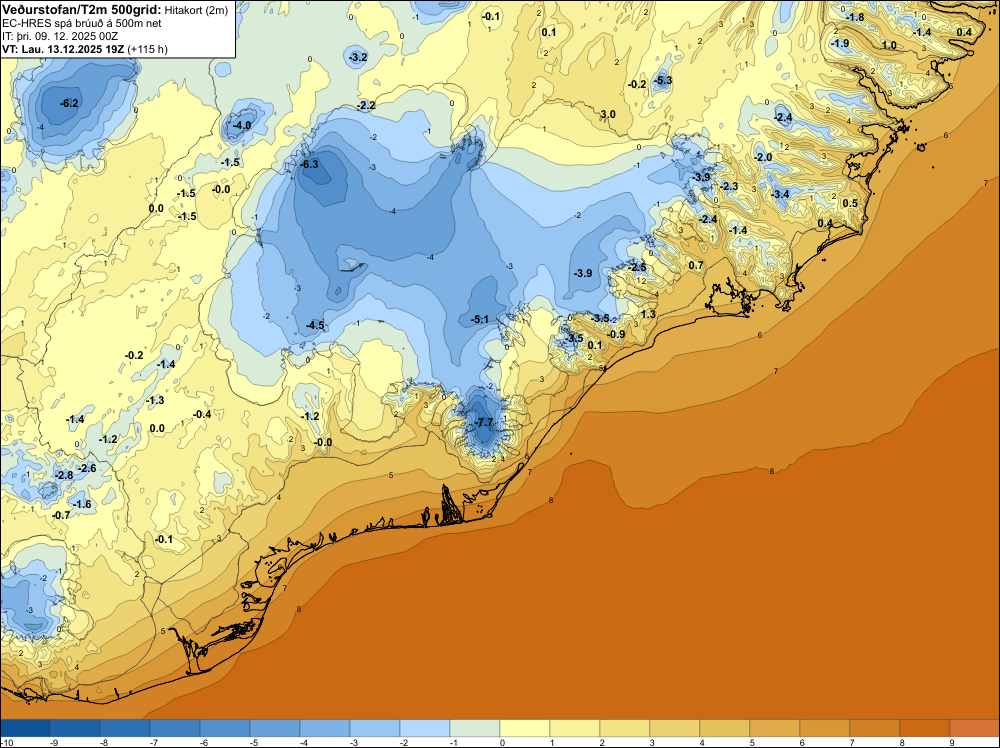Click the legend scale label 9
The height and width of the screenshot is (748, 1000).
point(952,742)
